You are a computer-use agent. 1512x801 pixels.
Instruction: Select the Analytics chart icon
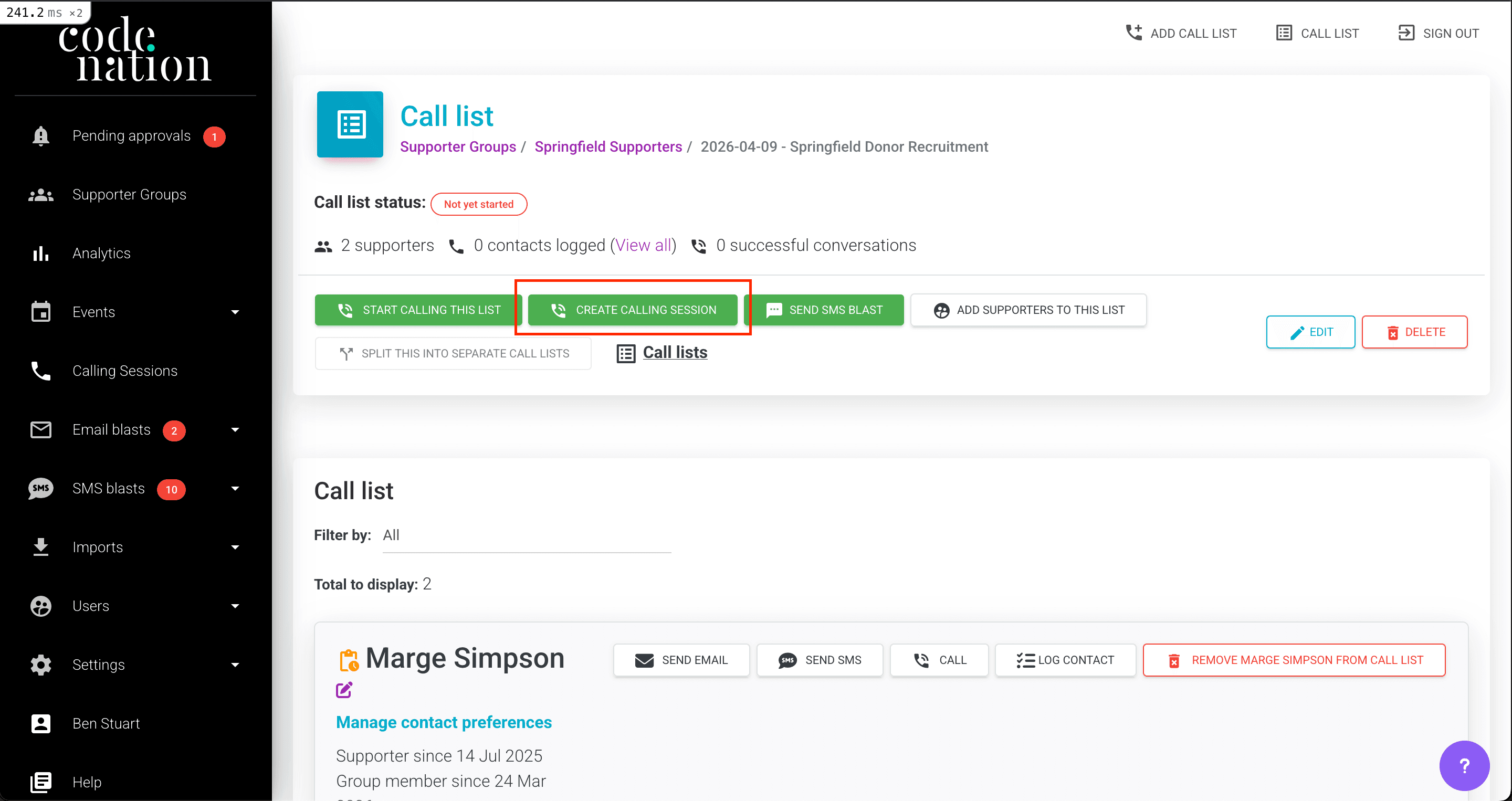coord(40,253)
